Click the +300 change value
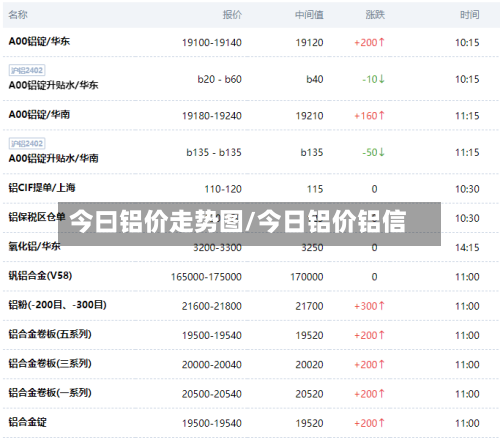500x448 pixels. point(369,306)
